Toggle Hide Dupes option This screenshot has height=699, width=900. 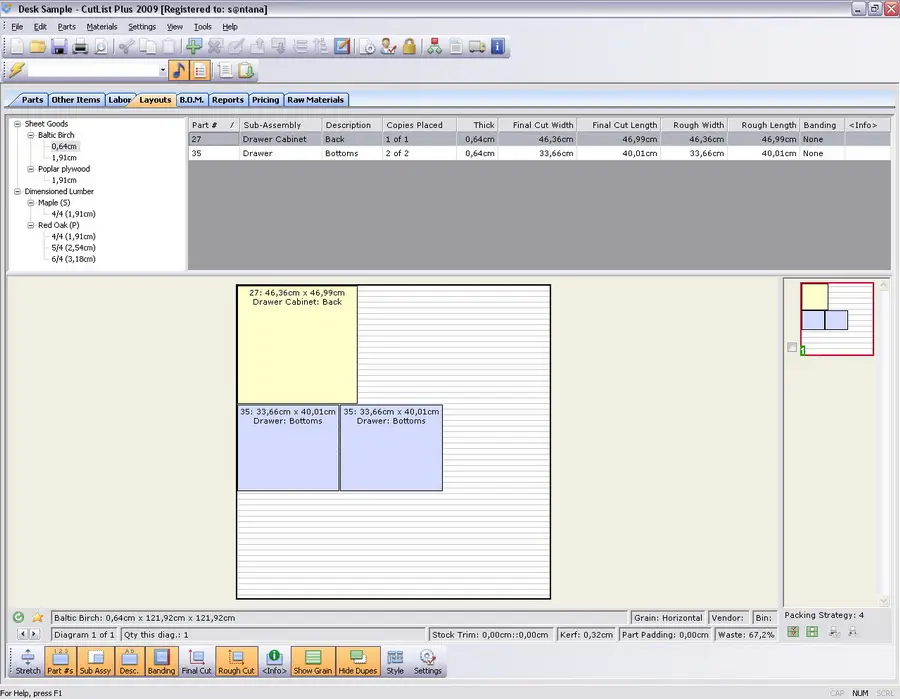358,662
